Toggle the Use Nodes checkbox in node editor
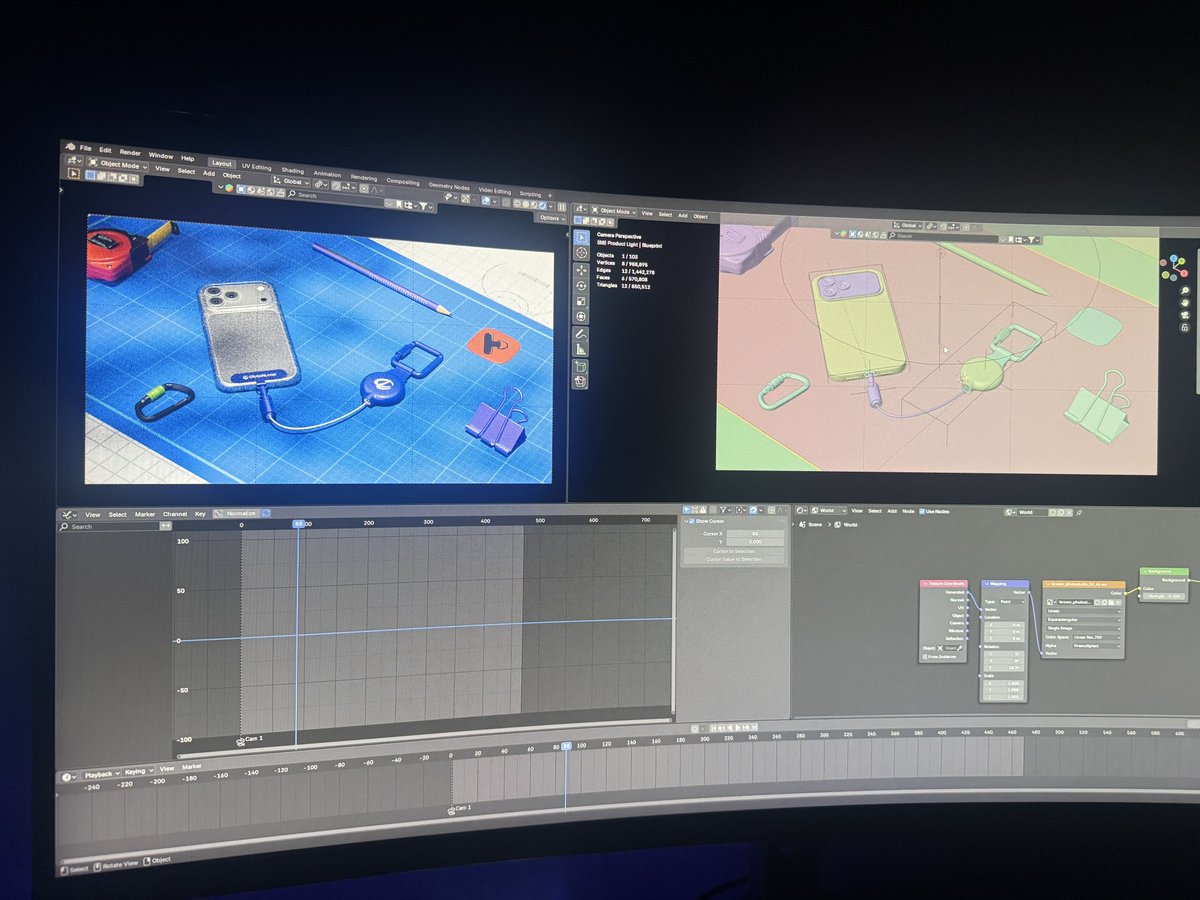The height and width of the screenshot is (900, 1200). pyautogui.click(x=922, y=511)
